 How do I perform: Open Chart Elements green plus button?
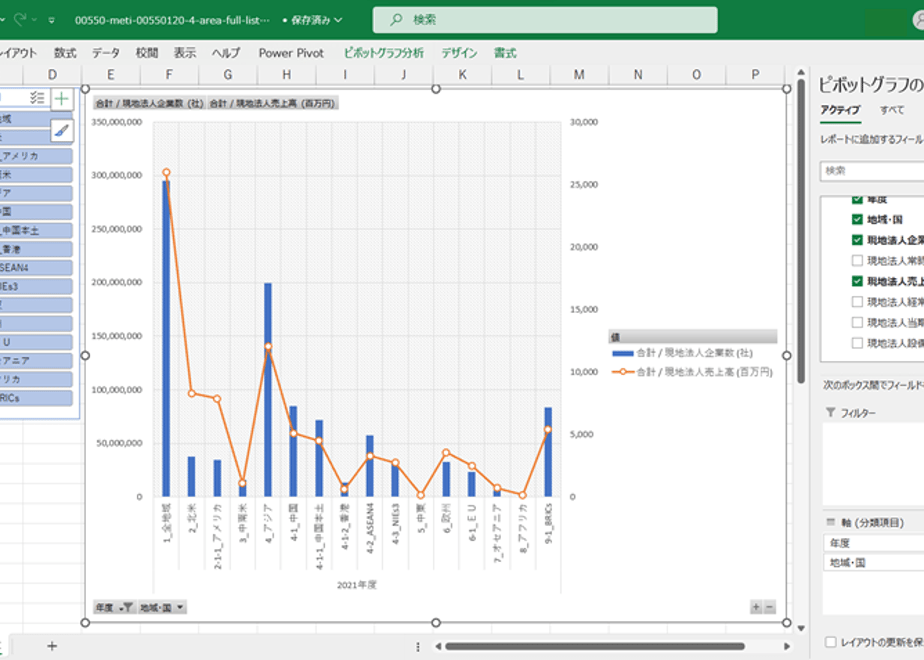click(62, 99)
